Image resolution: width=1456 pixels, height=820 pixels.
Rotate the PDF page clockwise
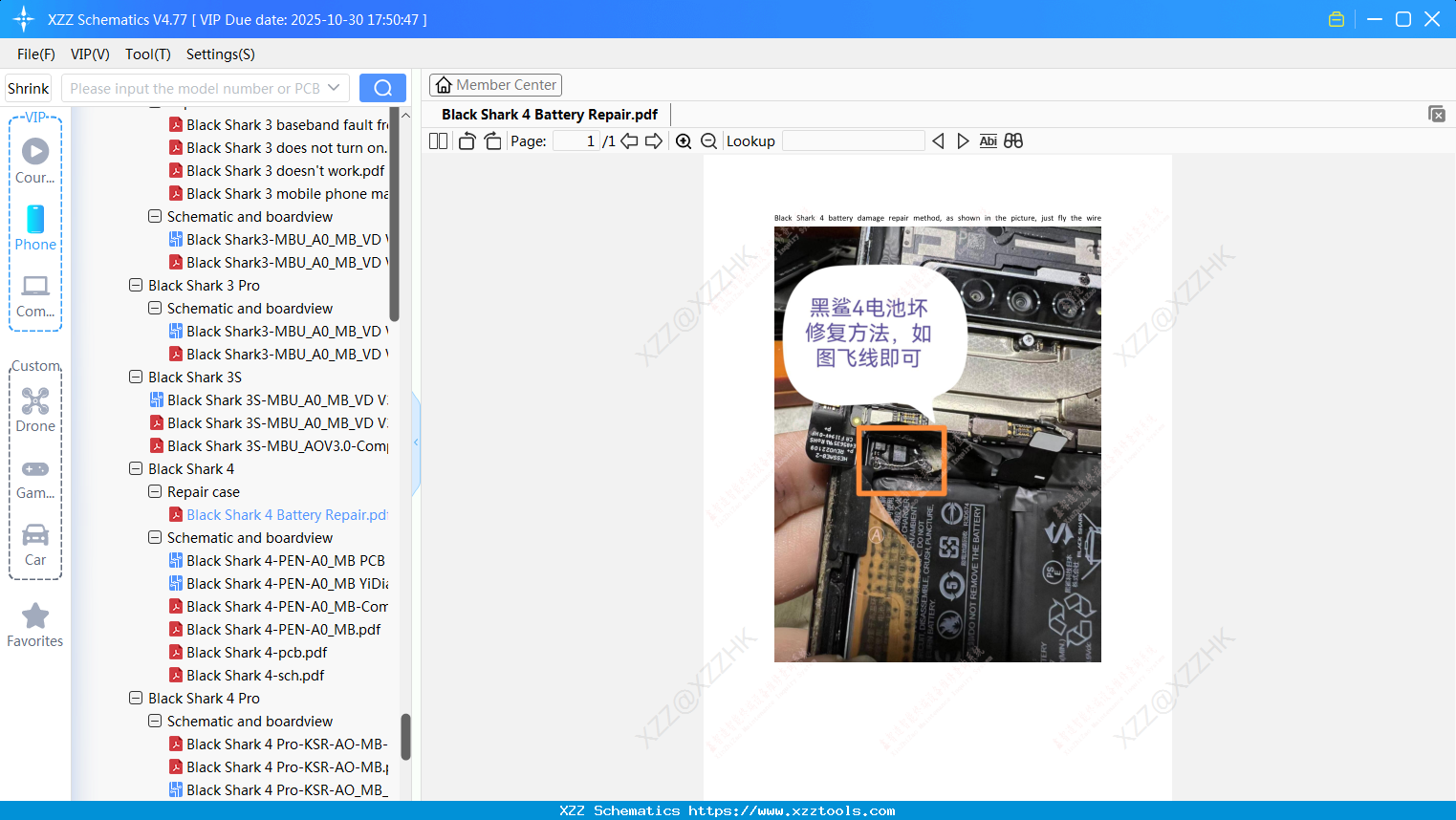(492, 141)
